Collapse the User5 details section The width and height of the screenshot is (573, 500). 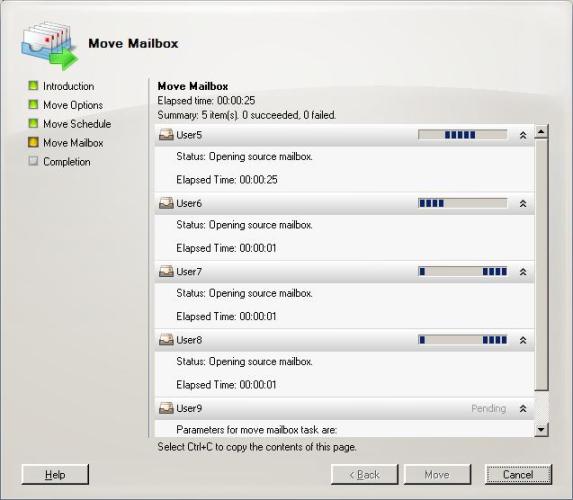click(x=523, y=136)
